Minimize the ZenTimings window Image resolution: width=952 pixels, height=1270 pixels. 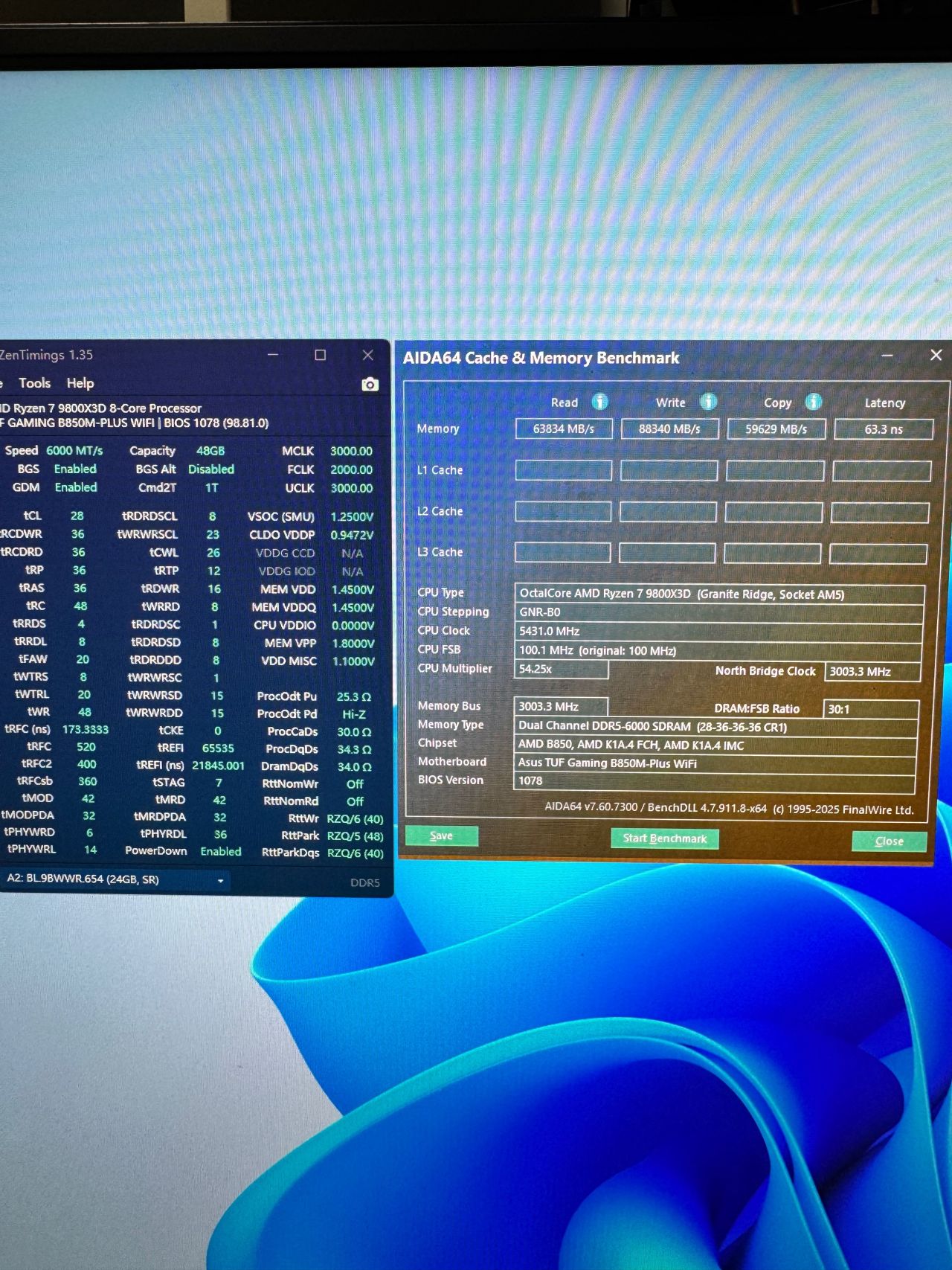[x=274, y=355]
